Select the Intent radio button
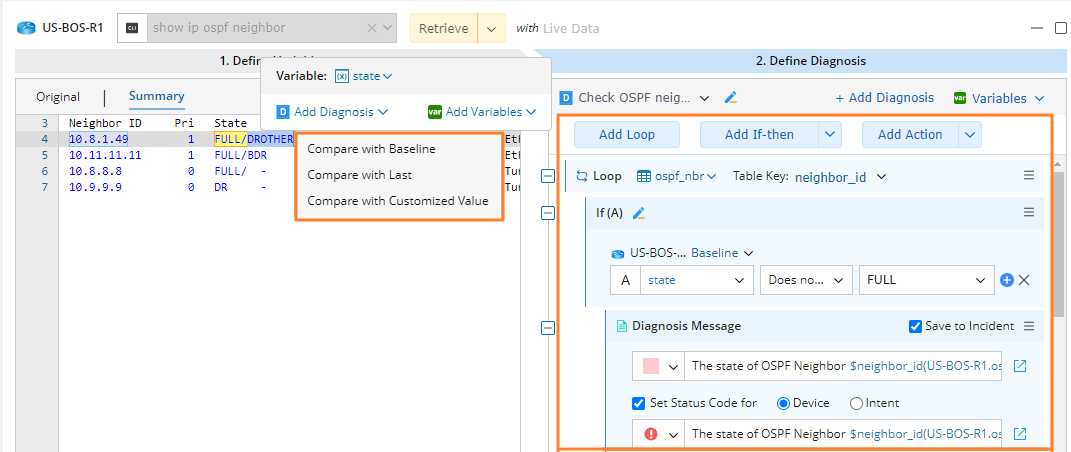1071x452 pixels. [x=856, y=404]
